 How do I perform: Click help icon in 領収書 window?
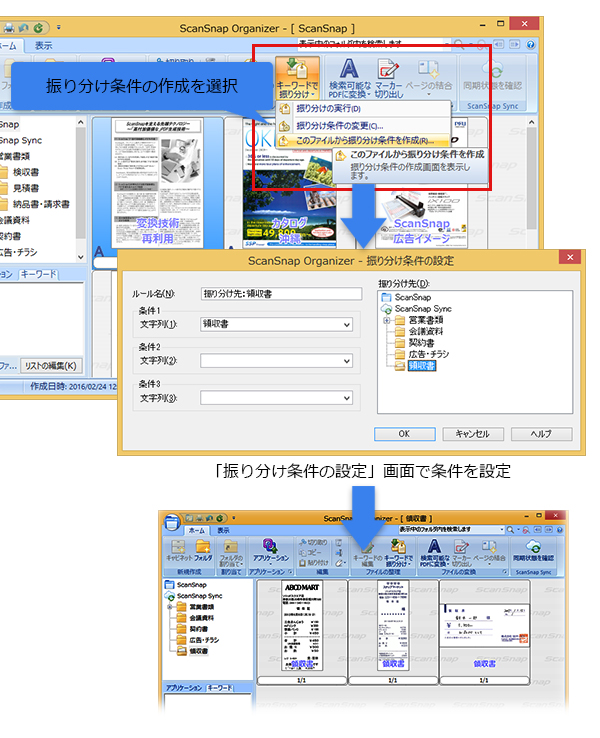[560, 530]
